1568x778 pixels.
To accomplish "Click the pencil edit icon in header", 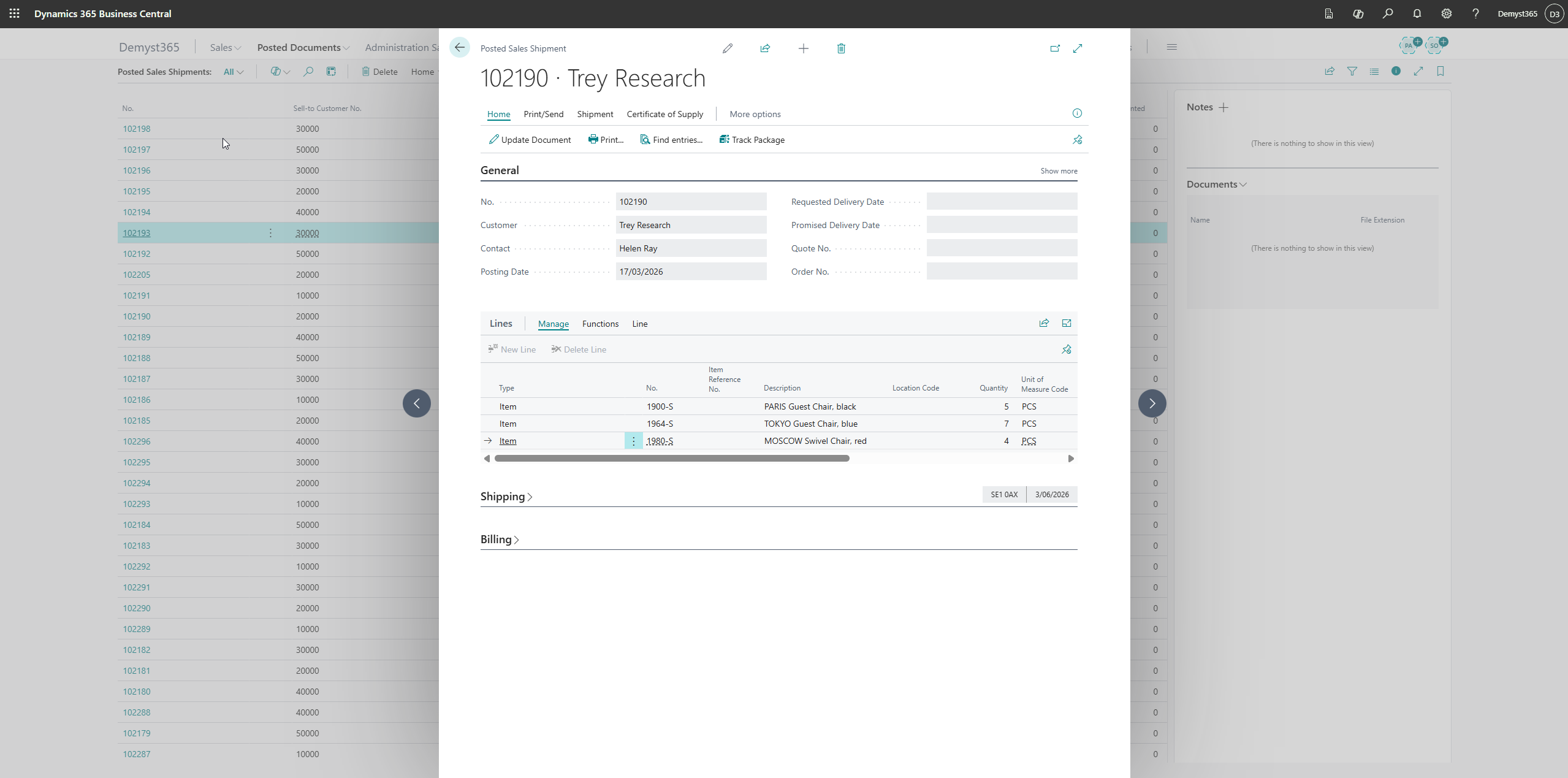I will pos(728,48).
